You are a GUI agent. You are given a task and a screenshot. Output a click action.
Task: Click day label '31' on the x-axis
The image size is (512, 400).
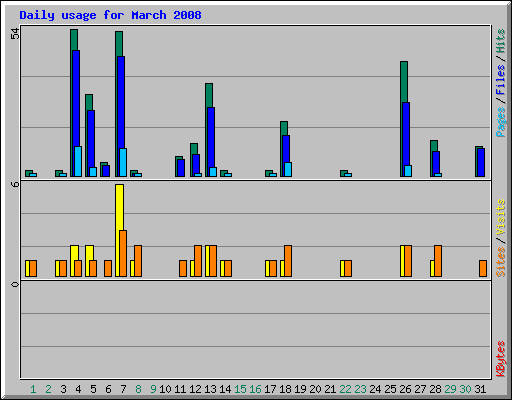(x=480, y=389)
